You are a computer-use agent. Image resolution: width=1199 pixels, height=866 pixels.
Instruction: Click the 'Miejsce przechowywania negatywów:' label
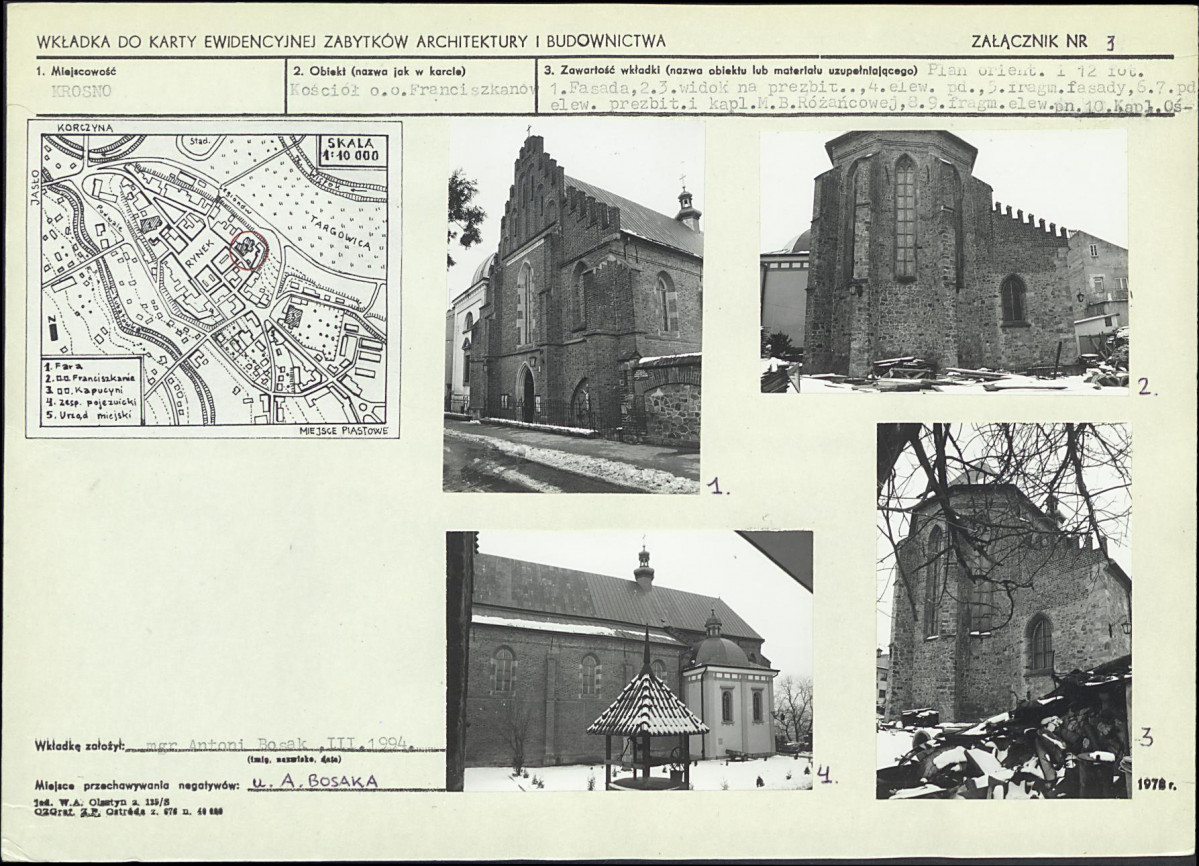(137, 784)
